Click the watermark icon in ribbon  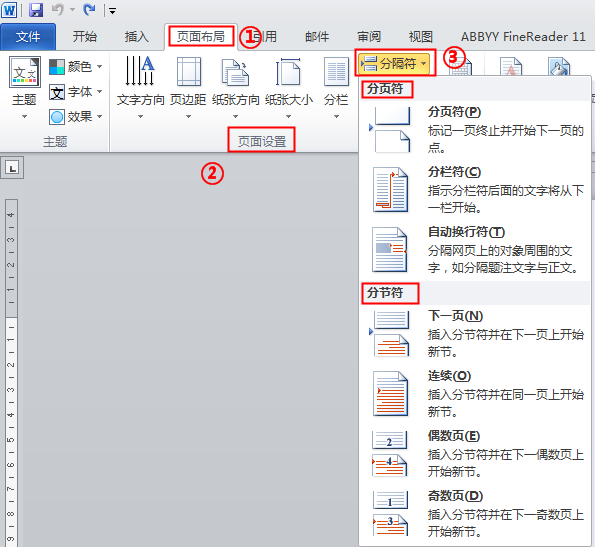511,67
